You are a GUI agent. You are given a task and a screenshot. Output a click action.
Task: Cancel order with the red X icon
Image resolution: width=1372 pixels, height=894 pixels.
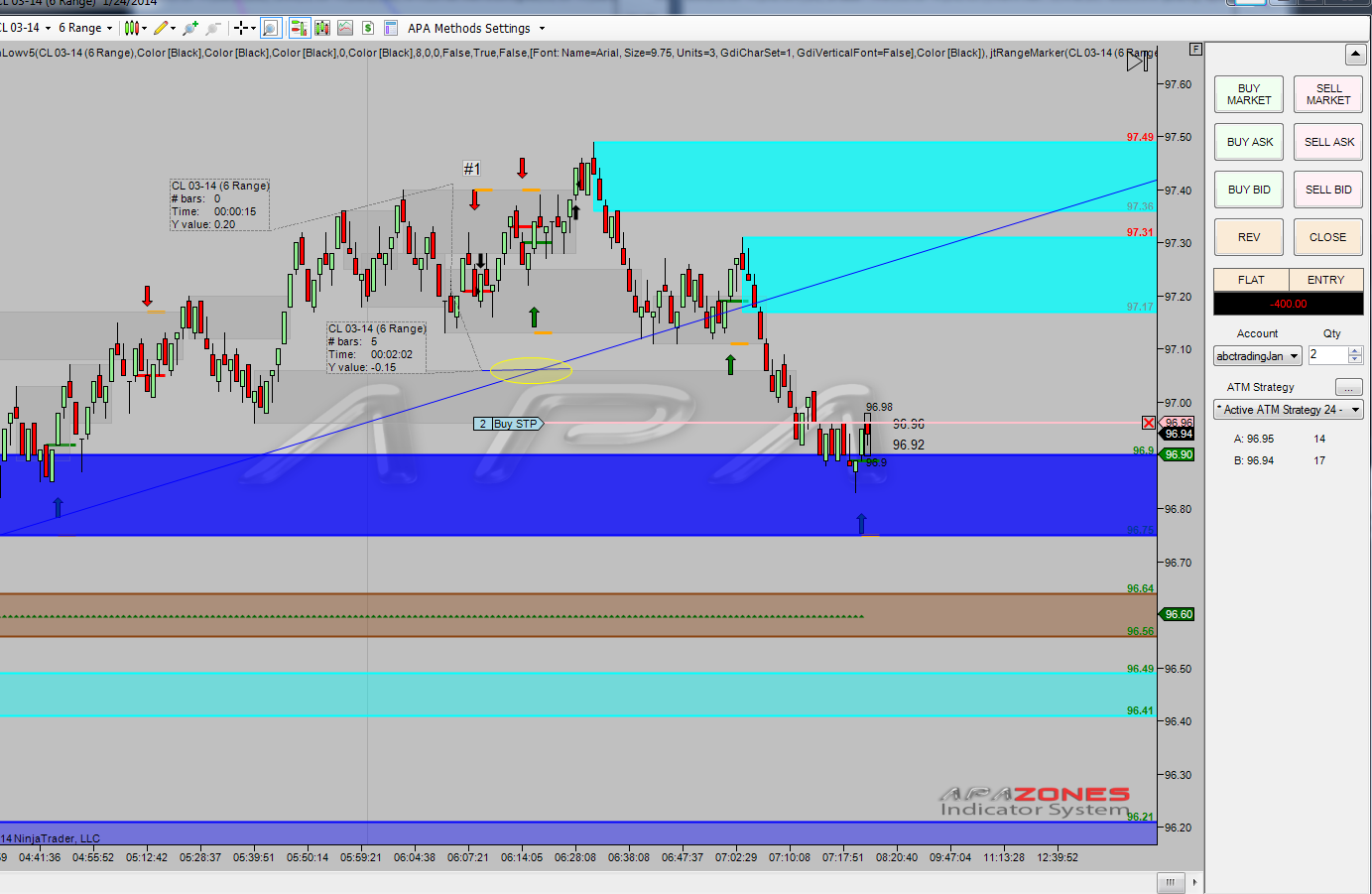pyautogui.click(x=1149, y=423)
